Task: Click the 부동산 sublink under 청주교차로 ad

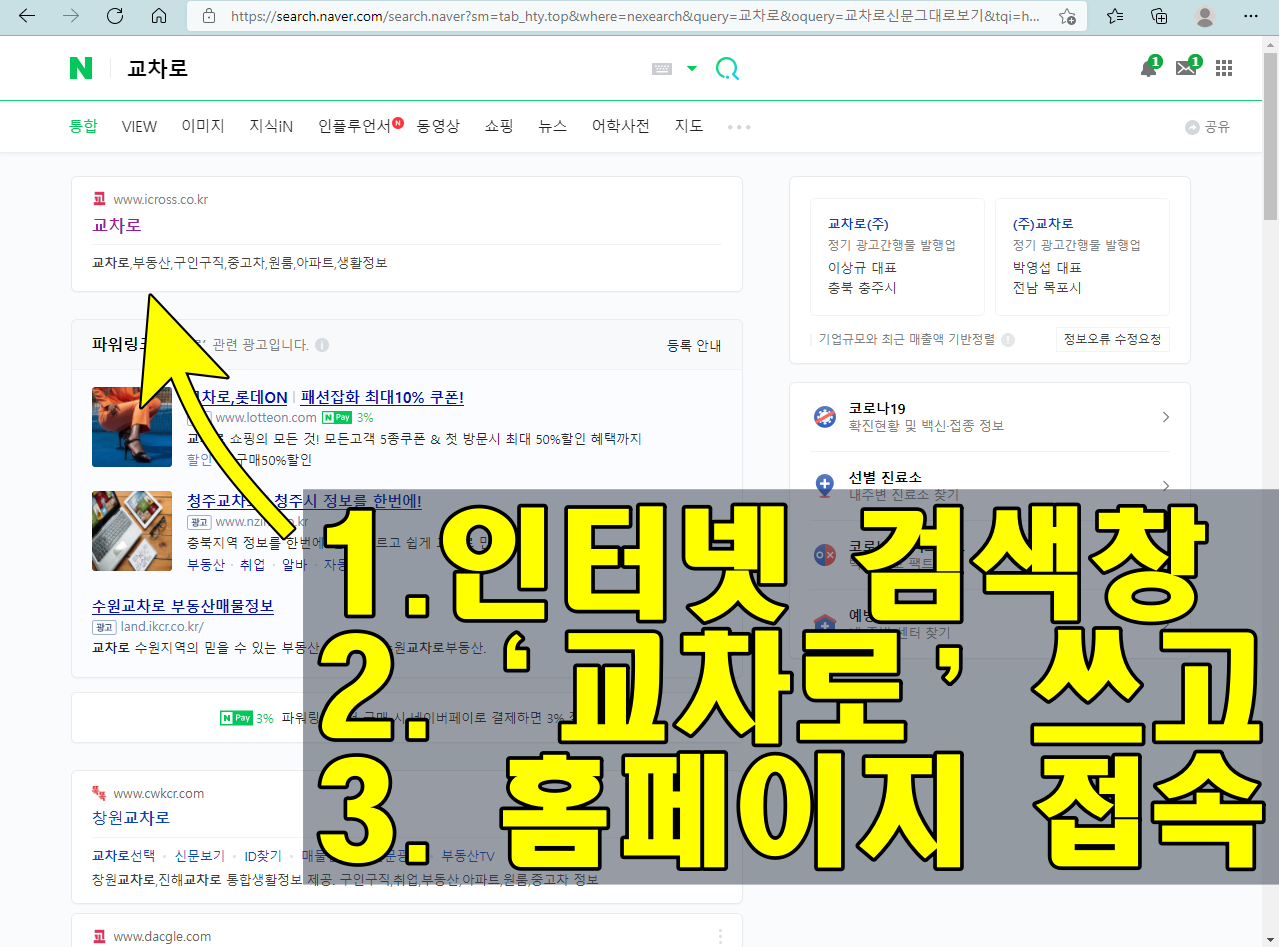Action: pyautogui.click(x=206, y=564)
